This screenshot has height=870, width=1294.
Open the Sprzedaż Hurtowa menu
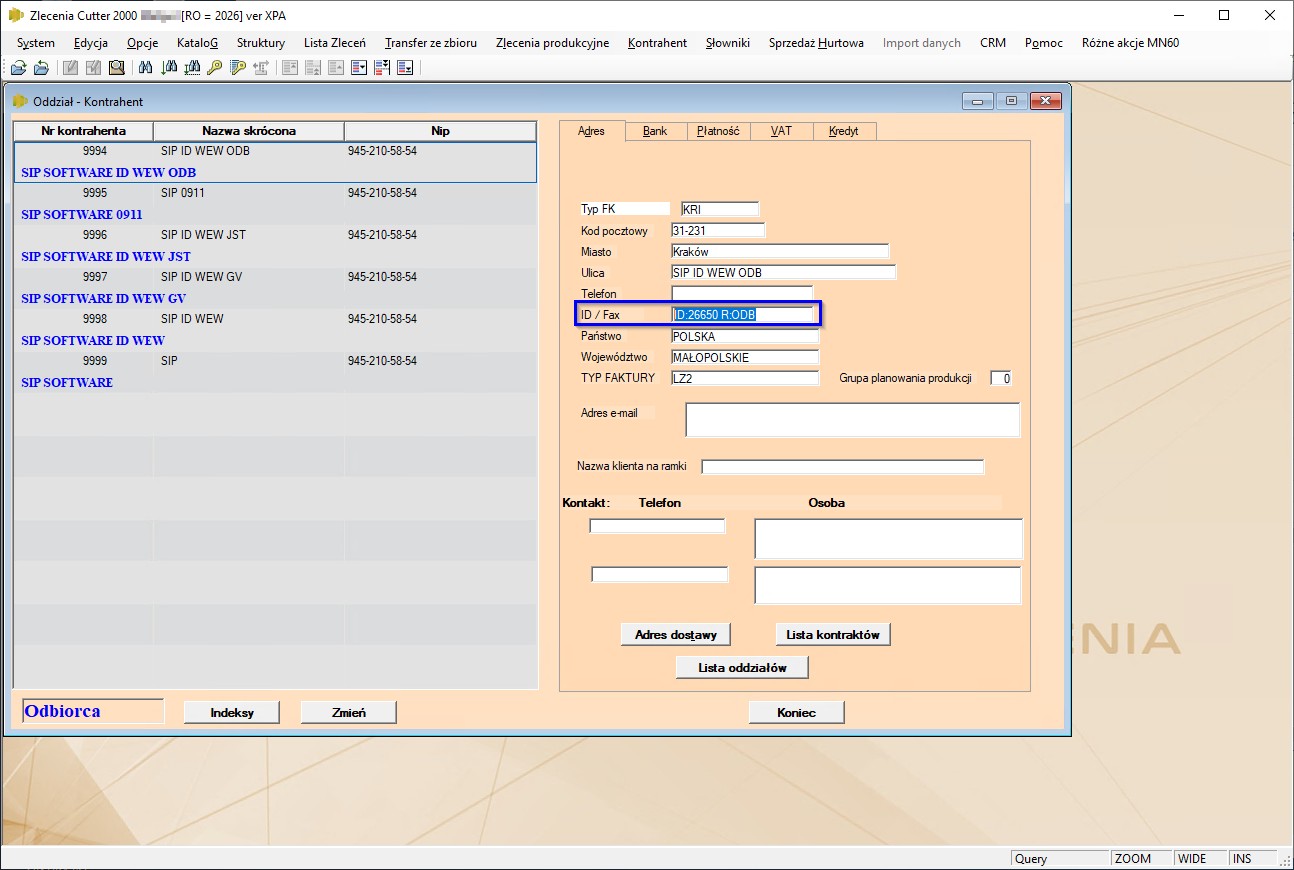coord(816,43)
